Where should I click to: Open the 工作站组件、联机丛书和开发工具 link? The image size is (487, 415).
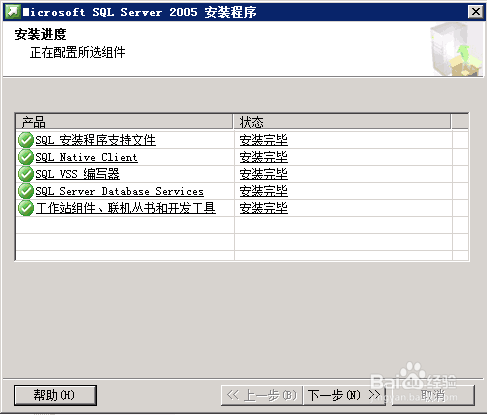coord(126,208)
